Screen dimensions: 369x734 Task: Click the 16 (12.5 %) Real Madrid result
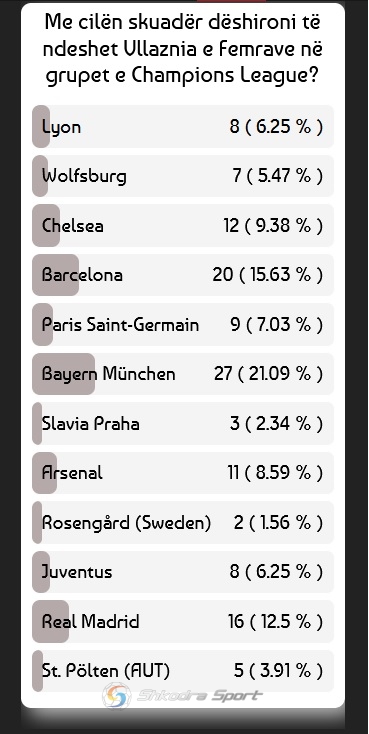pos(275,622)
